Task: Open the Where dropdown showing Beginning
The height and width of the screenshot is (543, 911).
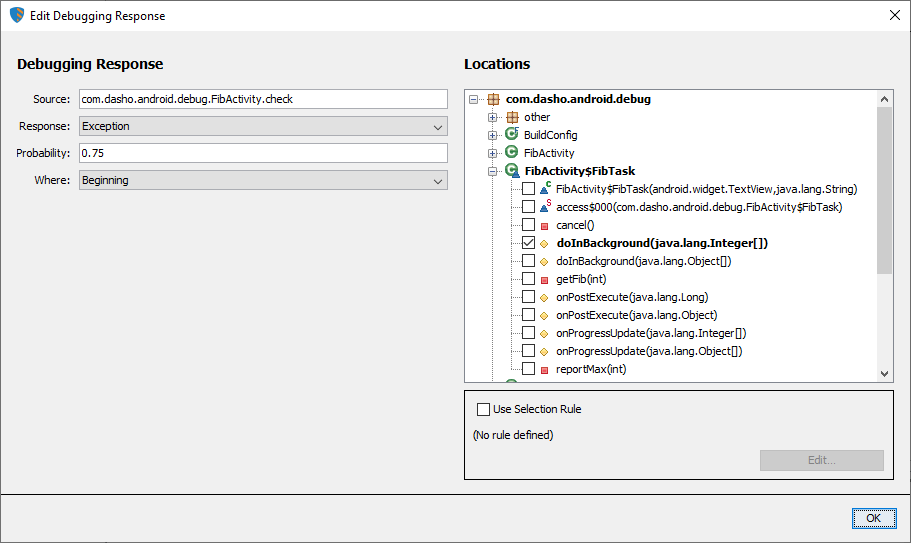Action: click(x=263, y=180)
